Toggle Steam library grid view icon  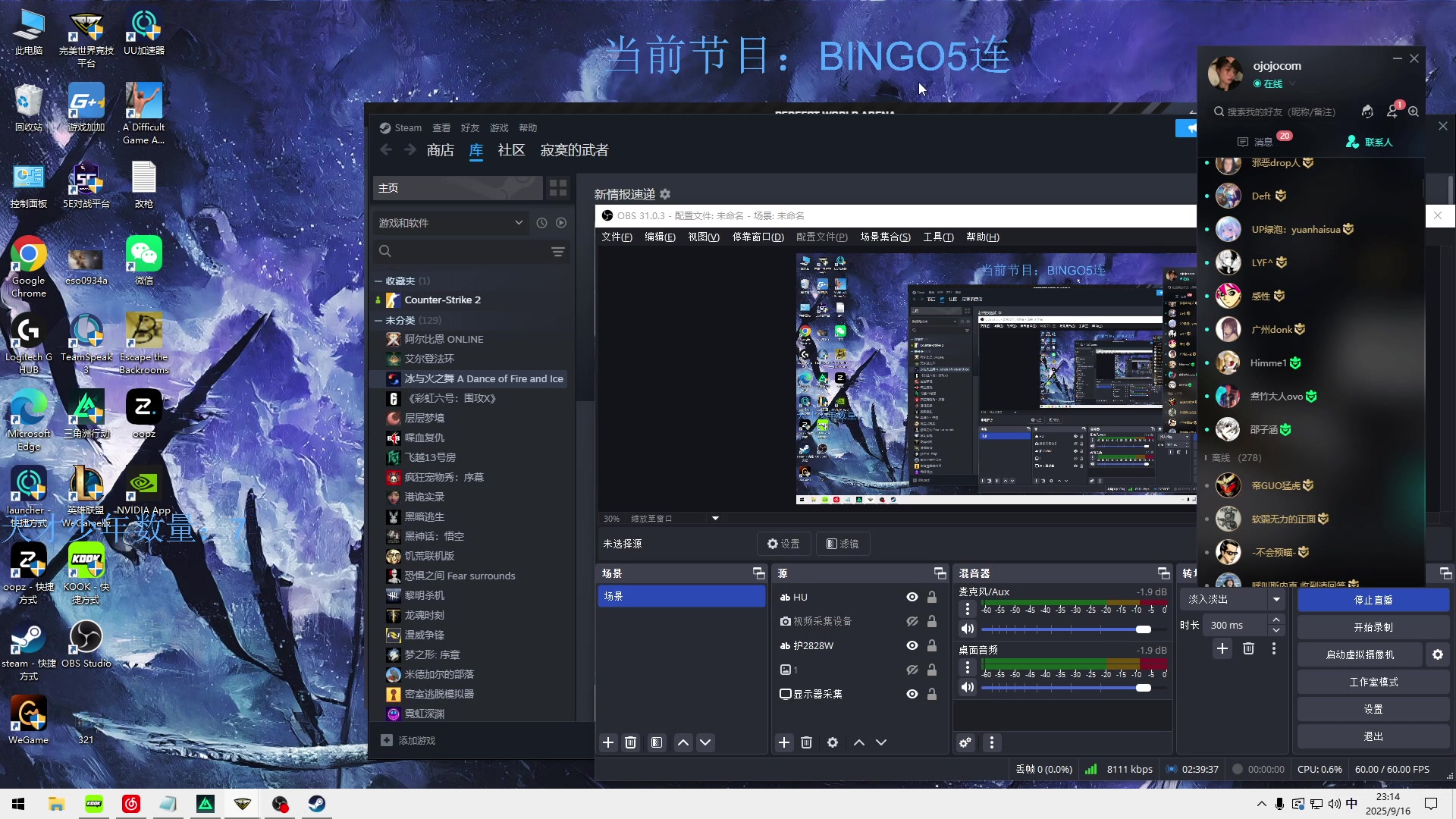(x=558, y=187)
